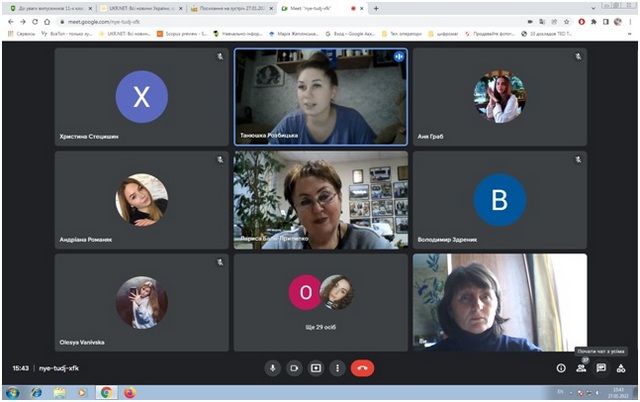Click the red Opera-style extension icon in toolbar
This screenshot has width=640, height=402.
tap(582, 22)
